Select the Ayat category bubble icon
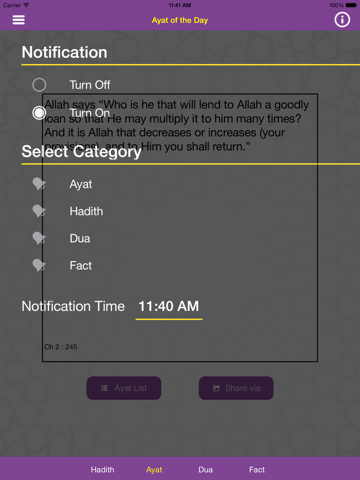 (39, 184)
